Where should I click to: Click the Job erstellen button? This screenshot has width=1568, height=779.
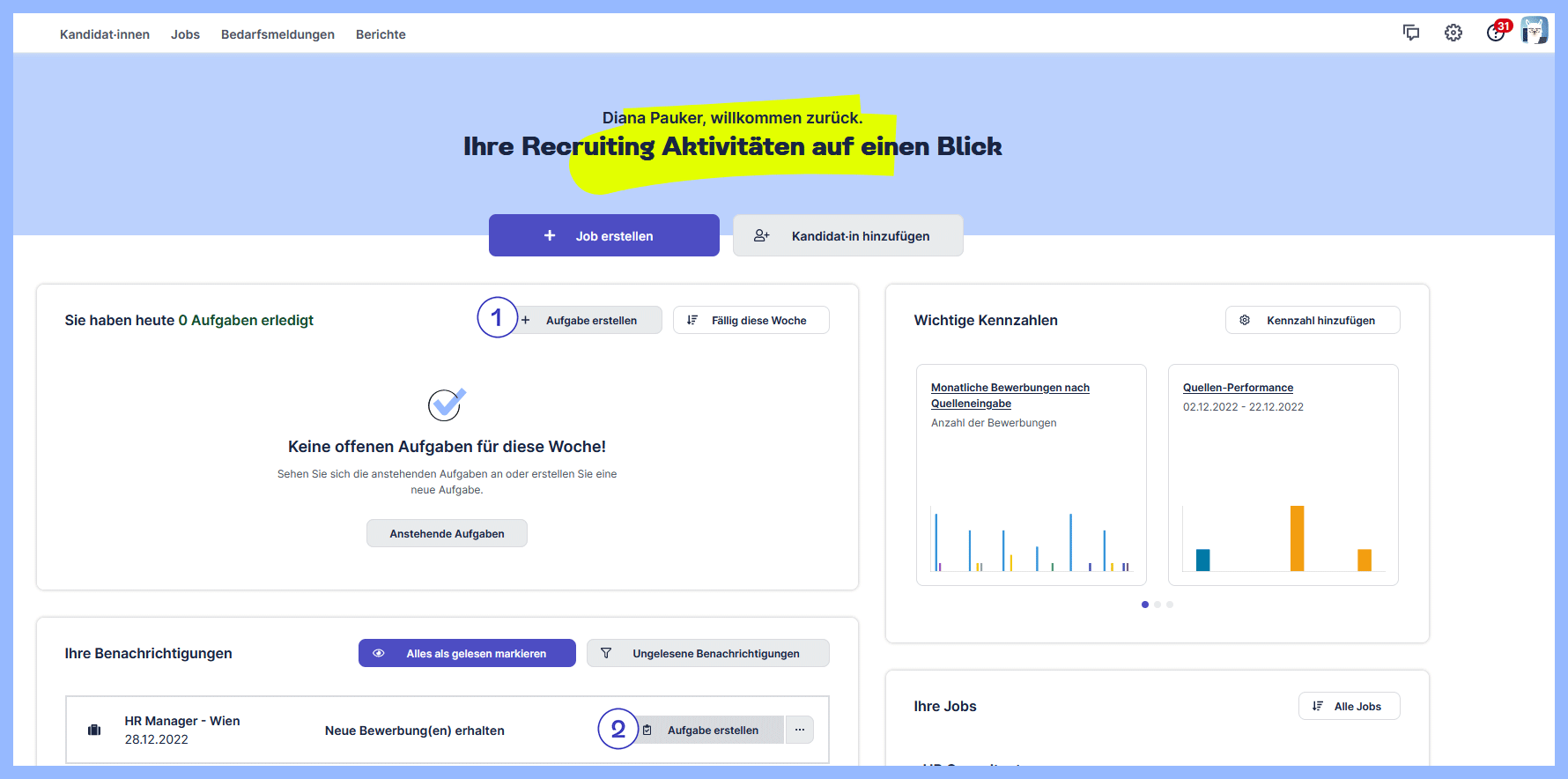coord(603,235)
